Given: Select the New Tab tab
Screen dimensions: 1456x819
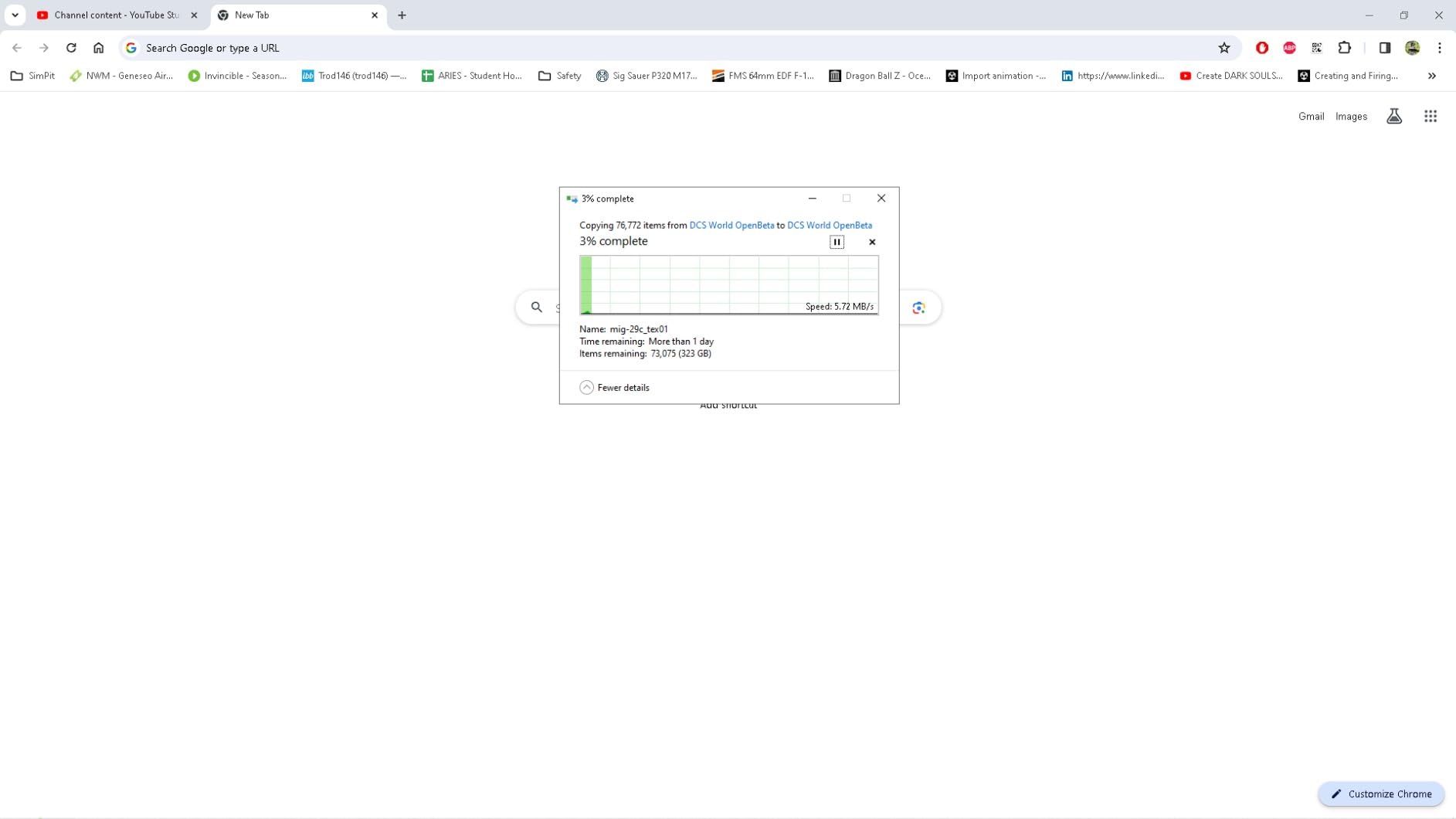Looking at the screenshot, I should click(x=299, y=15).
